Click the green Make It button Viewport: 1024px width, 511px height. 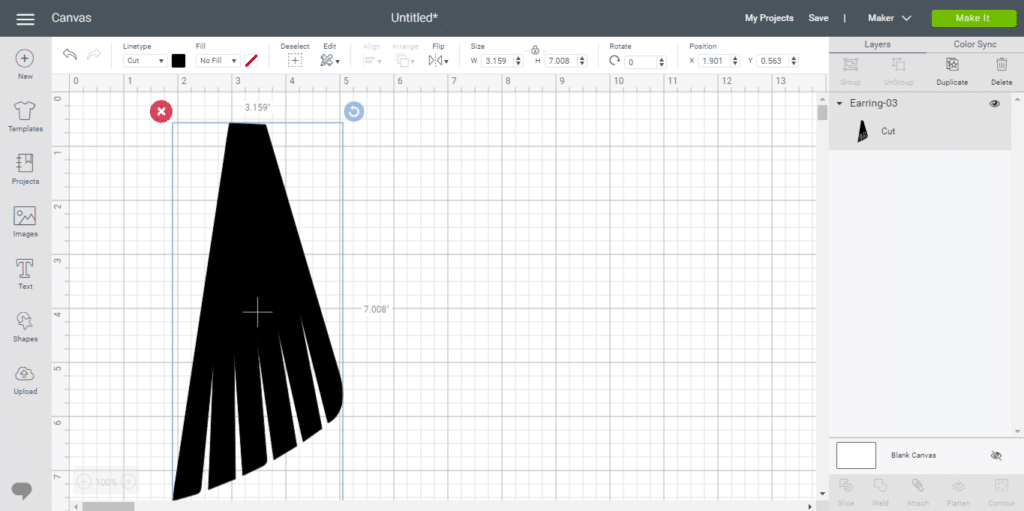973,18
